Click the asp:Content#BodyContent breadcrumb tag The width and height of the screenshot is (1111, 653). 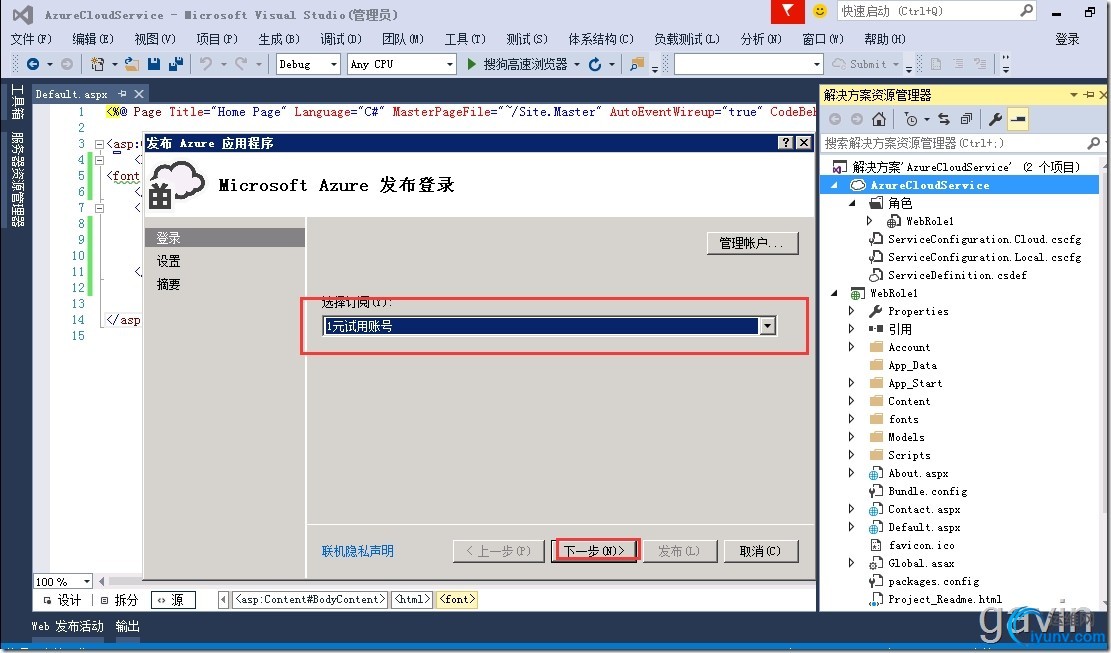pos(310,599)
